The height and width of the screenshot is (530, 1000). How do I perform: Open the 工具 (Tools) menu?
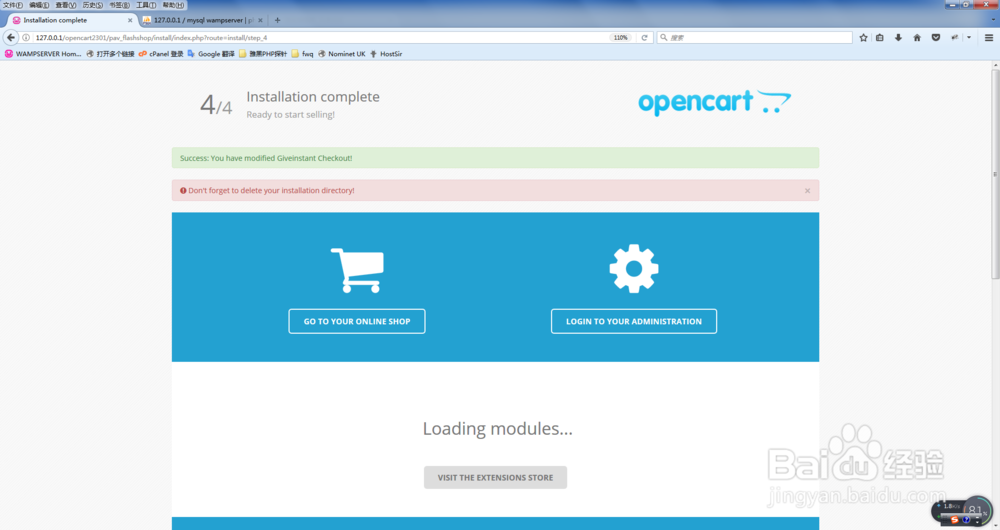146,5
